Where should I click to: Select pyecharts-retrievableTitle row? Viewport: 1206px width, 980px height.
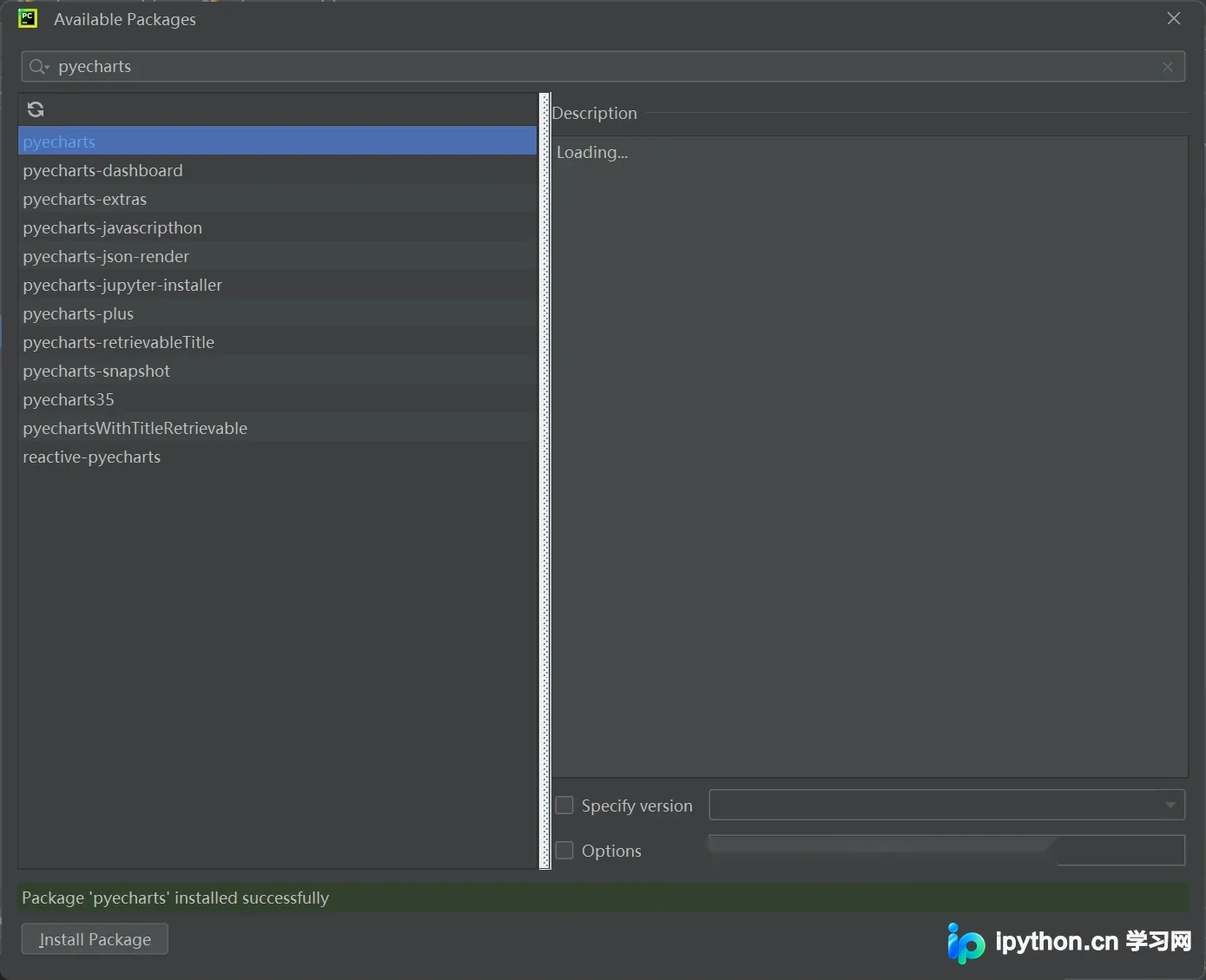tap(278, 342)
